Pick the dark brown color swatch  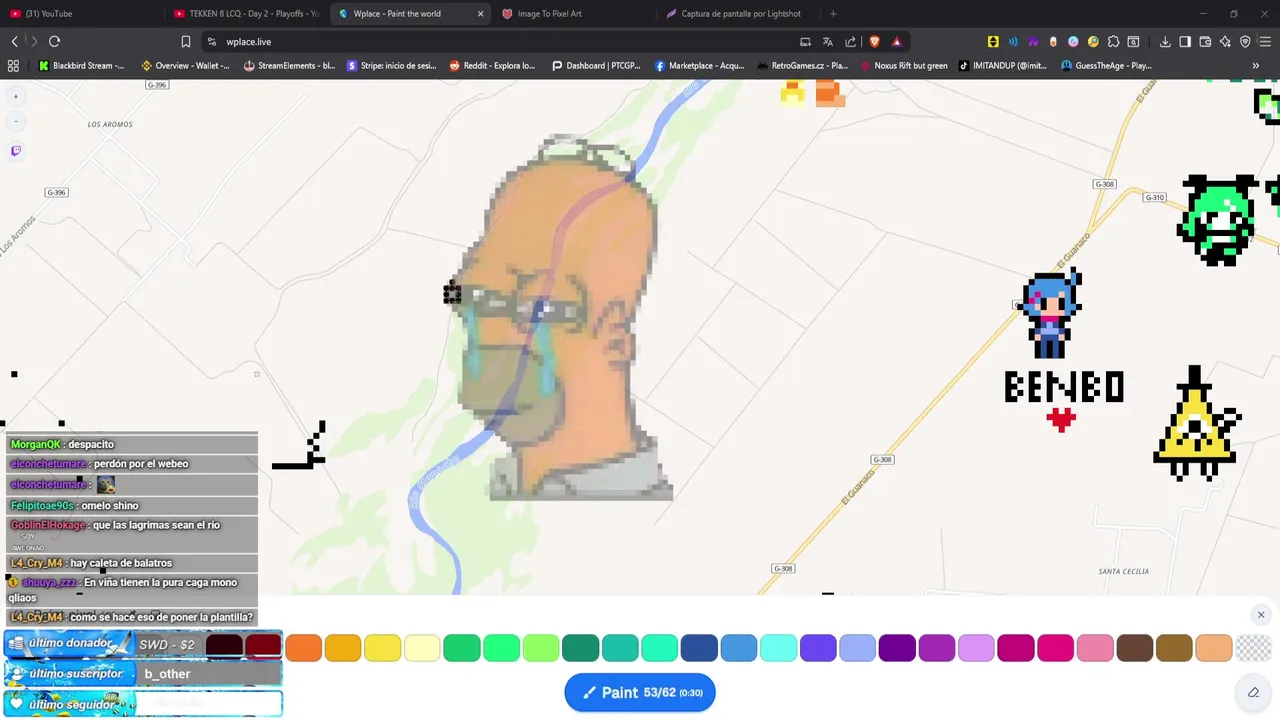1134,647
